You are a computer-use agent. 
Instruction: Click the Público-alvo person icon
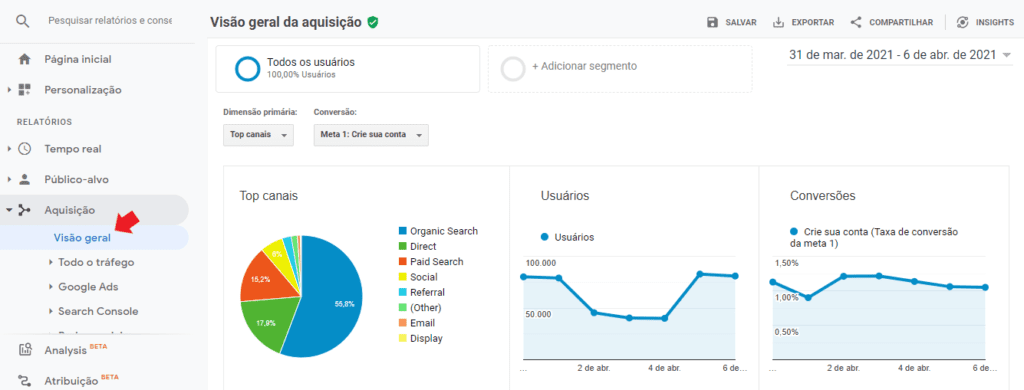pyautogui.click(x=25, y=179)
